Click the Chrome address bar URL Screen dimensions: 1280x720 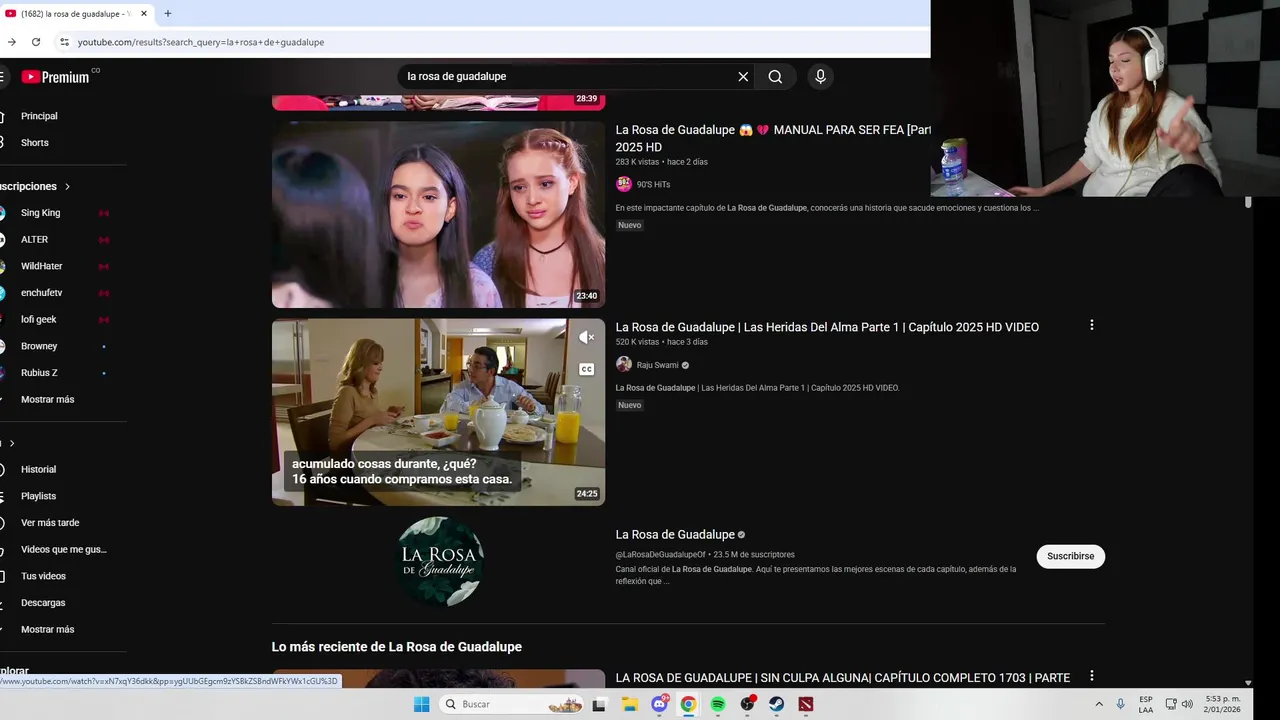[x=201, y=42]
